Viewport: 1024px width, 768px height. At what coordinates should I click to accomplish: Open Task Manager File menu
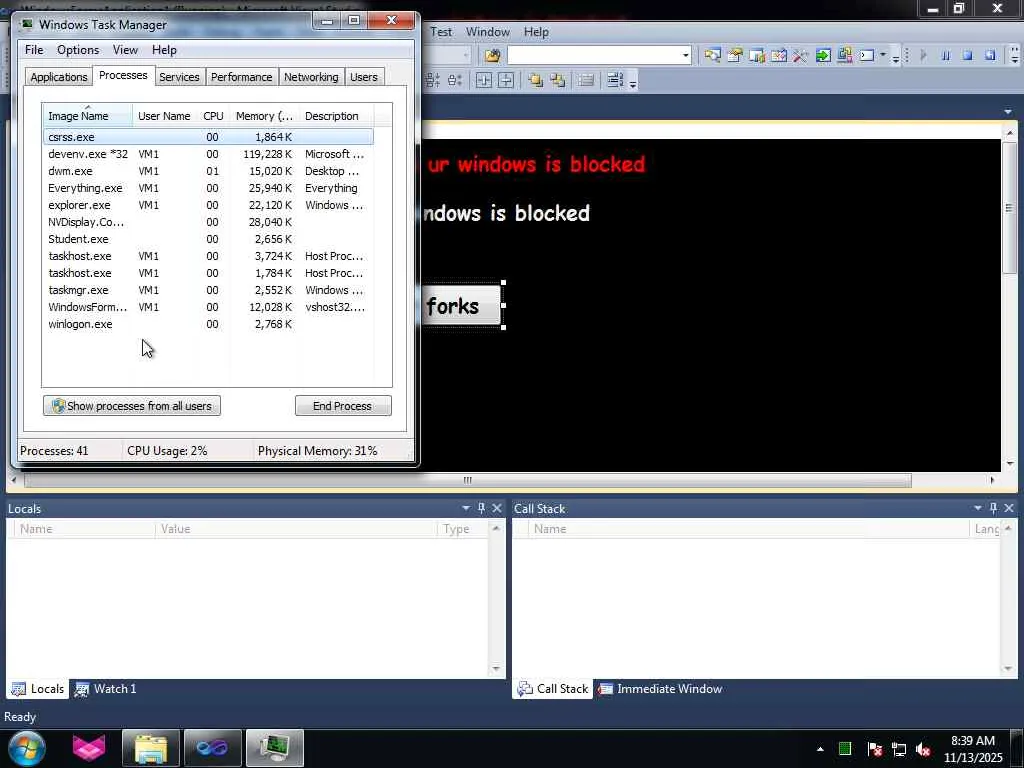point(34,50)
